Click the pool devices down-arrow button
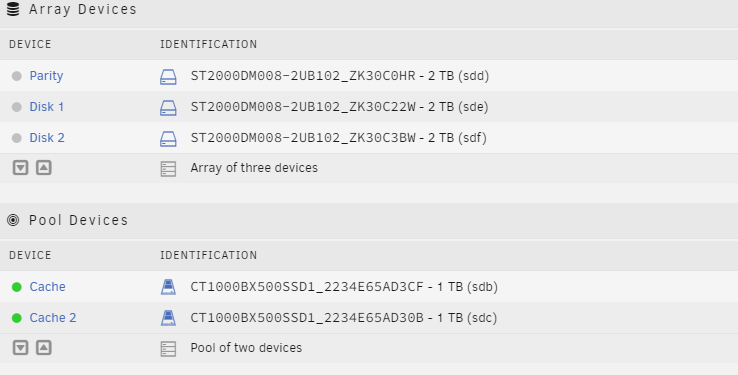This screenshot has height=375, width=738. pyautogui.click(x=20, y=348)
